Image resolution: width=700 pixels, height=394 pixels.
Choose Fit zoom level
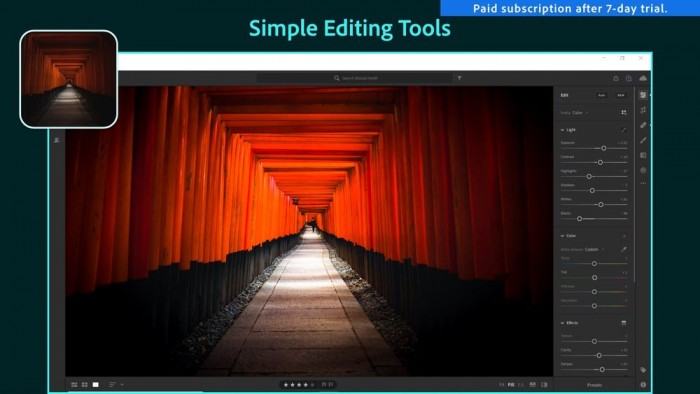[x=501, y=385]
